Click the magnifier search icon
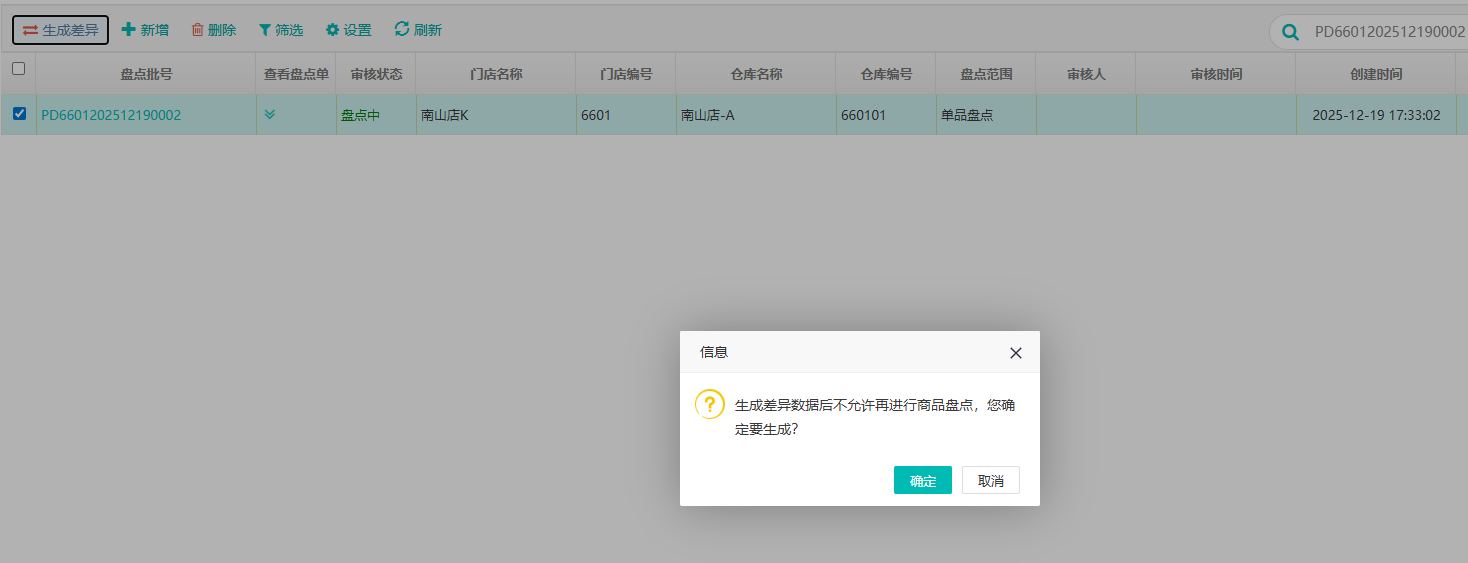1468x563 pixels. coord(1291,32)
